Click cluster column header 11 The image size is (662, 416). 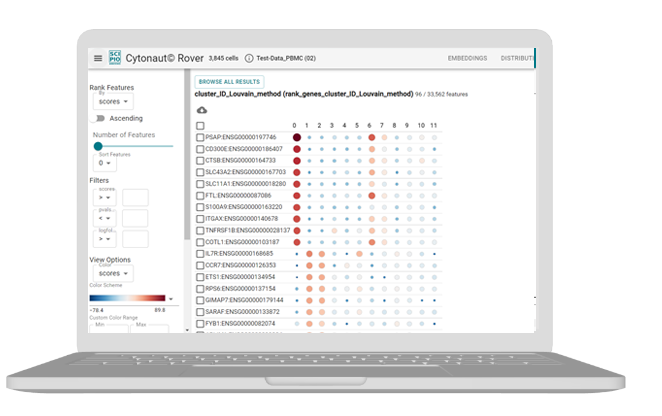(x=434, y=125)
